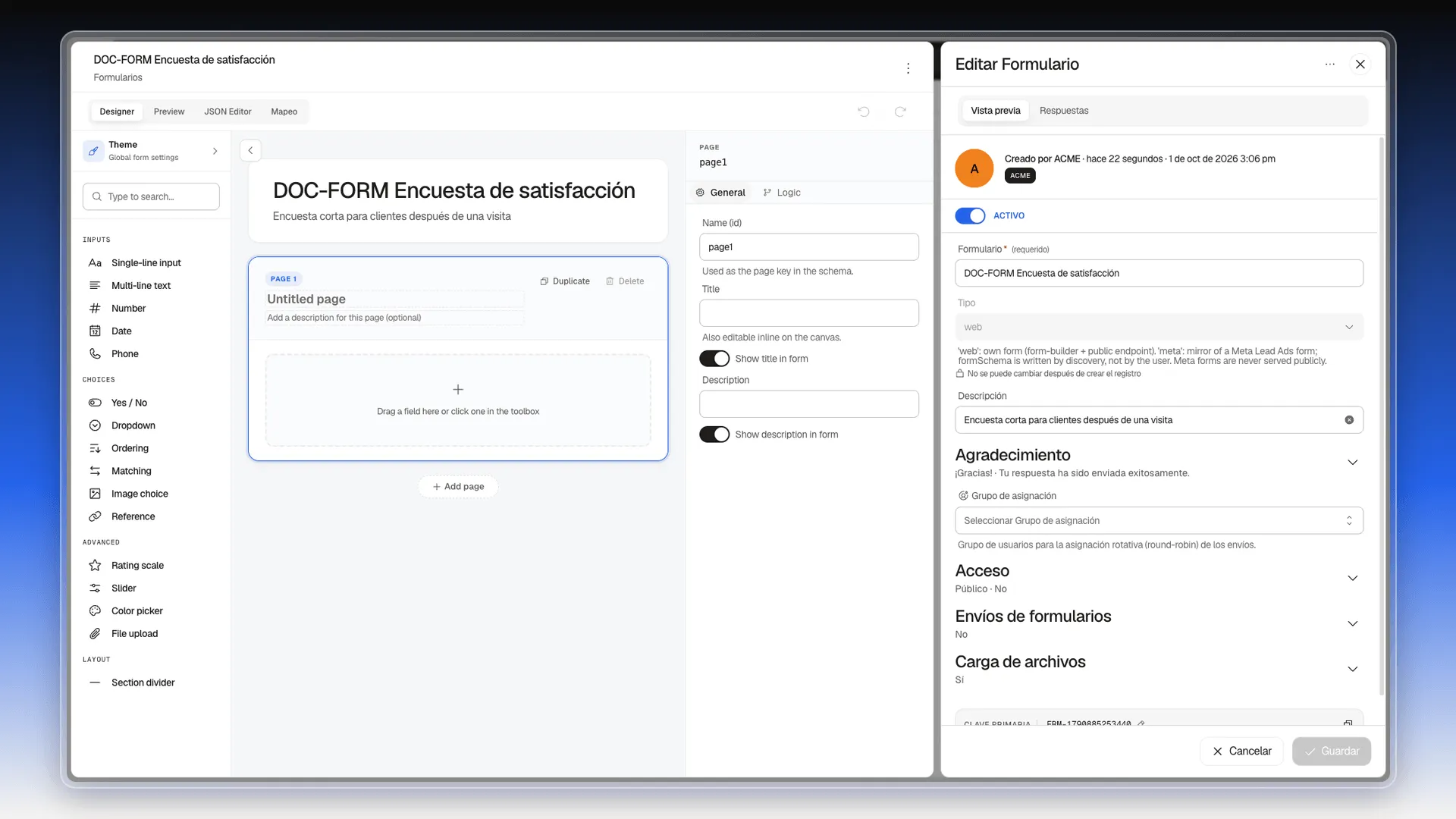Expand the Carga de archivos section
The image size is (1456, 819).
tap(1352, 670)
